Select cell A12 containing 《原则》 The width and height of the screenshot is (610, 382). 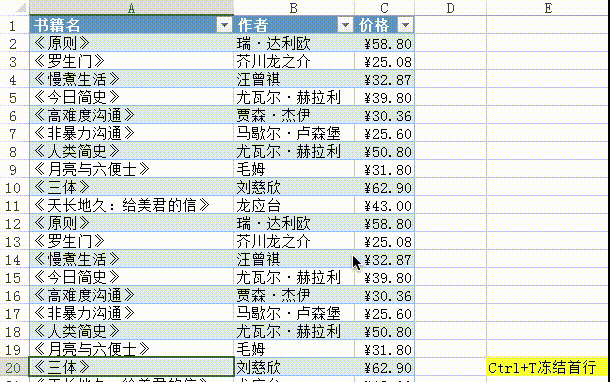tap(131, 223)
